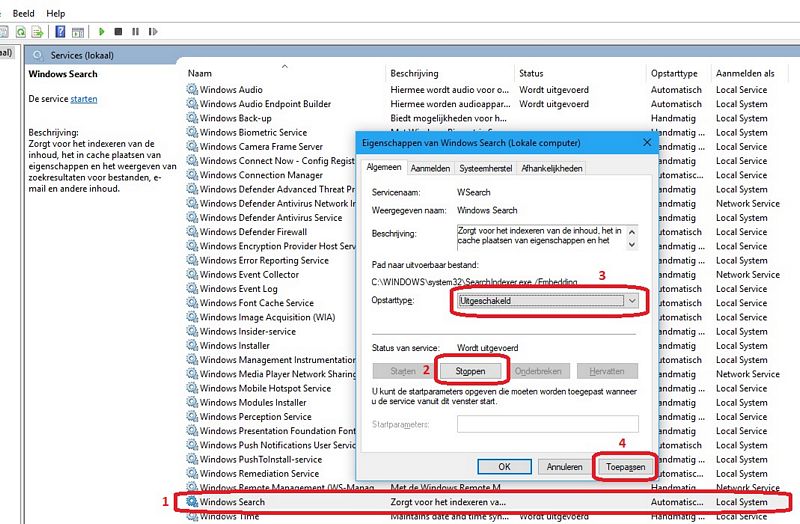Click the export list toolbar icon
Screen dimensions: 800x524
[x=37, y=32]
